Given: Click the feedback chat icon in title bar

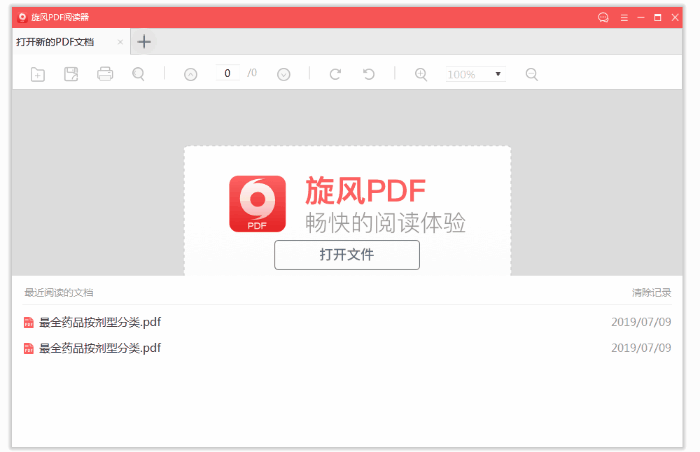Looking at the screenshot, I should 603,17.
